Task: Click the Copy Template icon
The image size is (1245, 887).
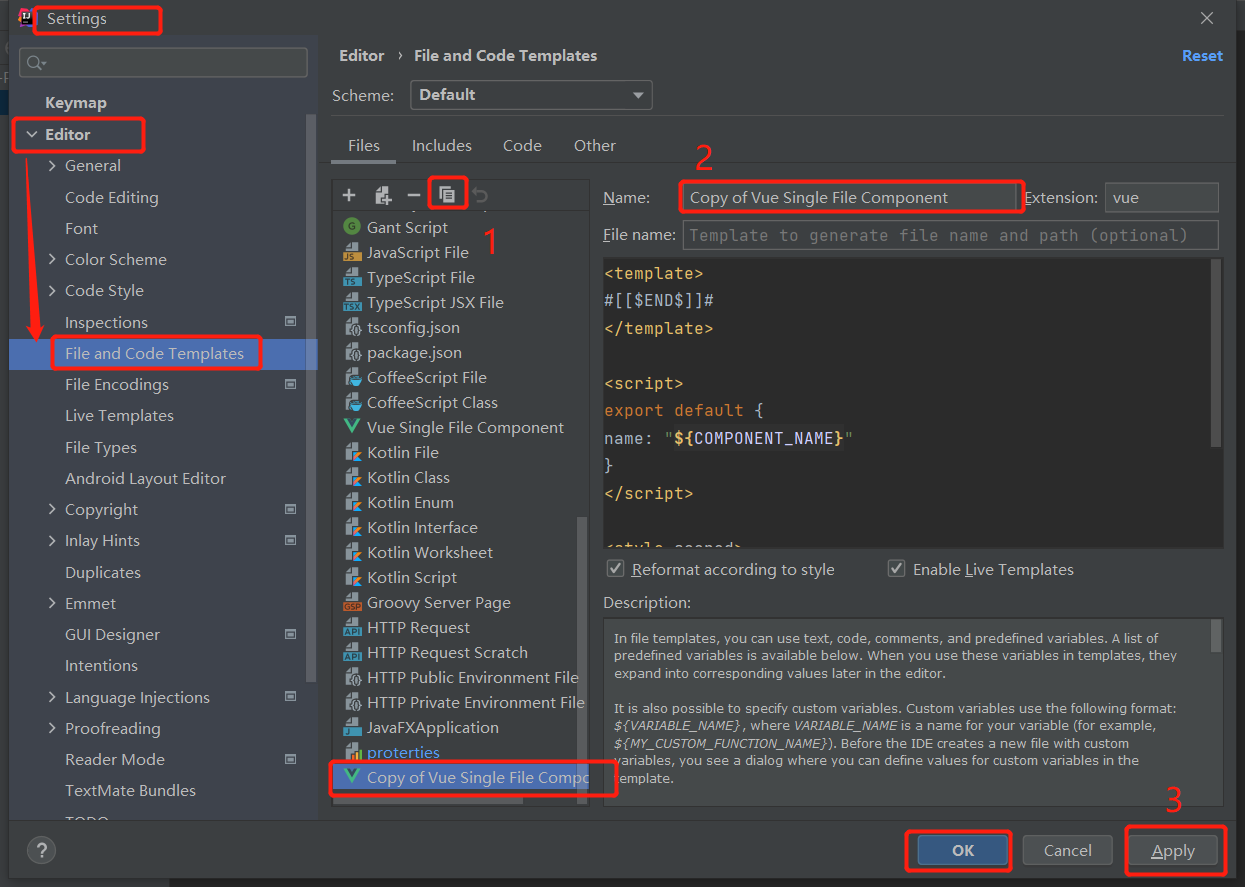Action: (x=447, y=195)
